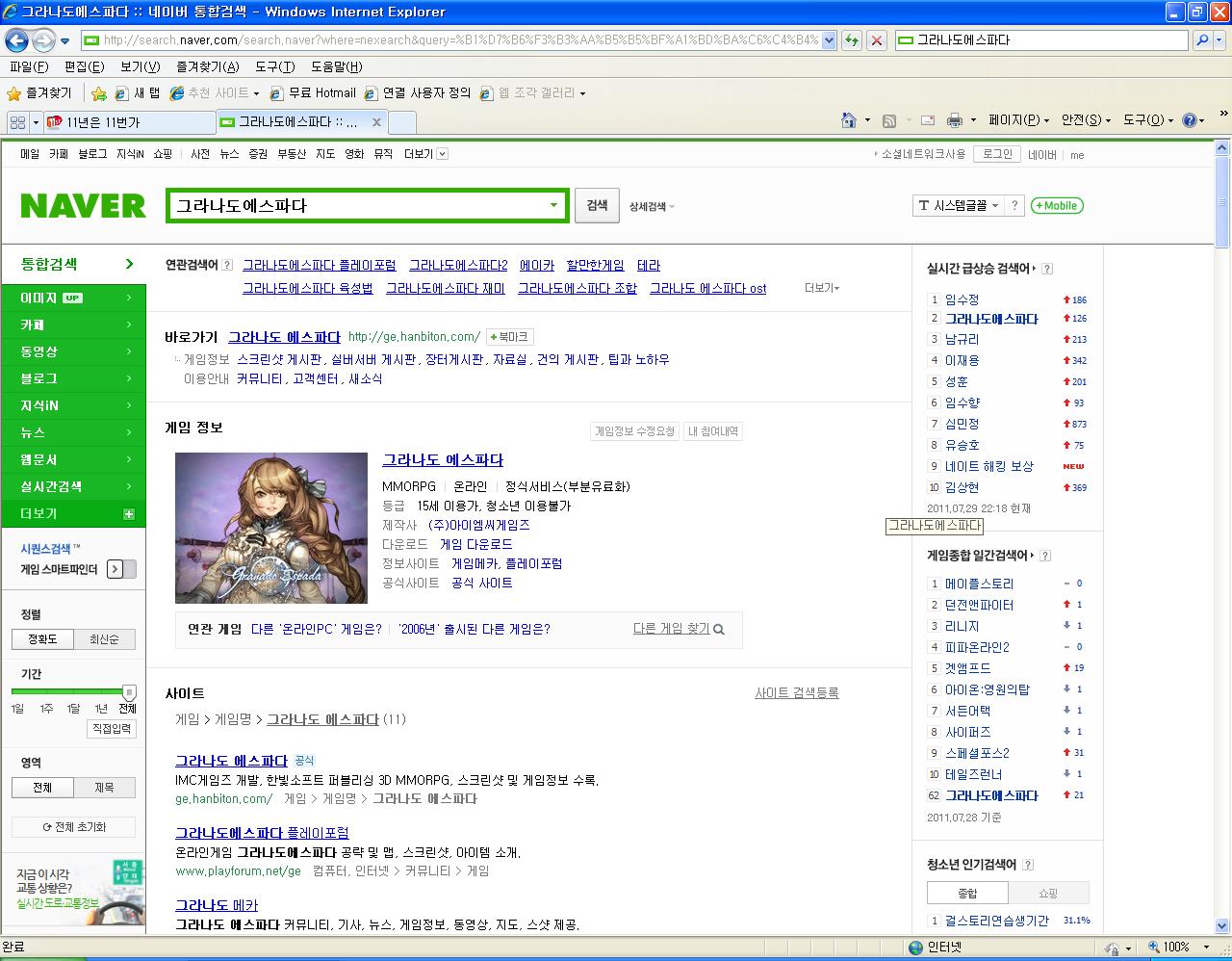The image size is (1232, 961).
Task: Select the 블로그 sidebar search category
Action: (74, 379)
